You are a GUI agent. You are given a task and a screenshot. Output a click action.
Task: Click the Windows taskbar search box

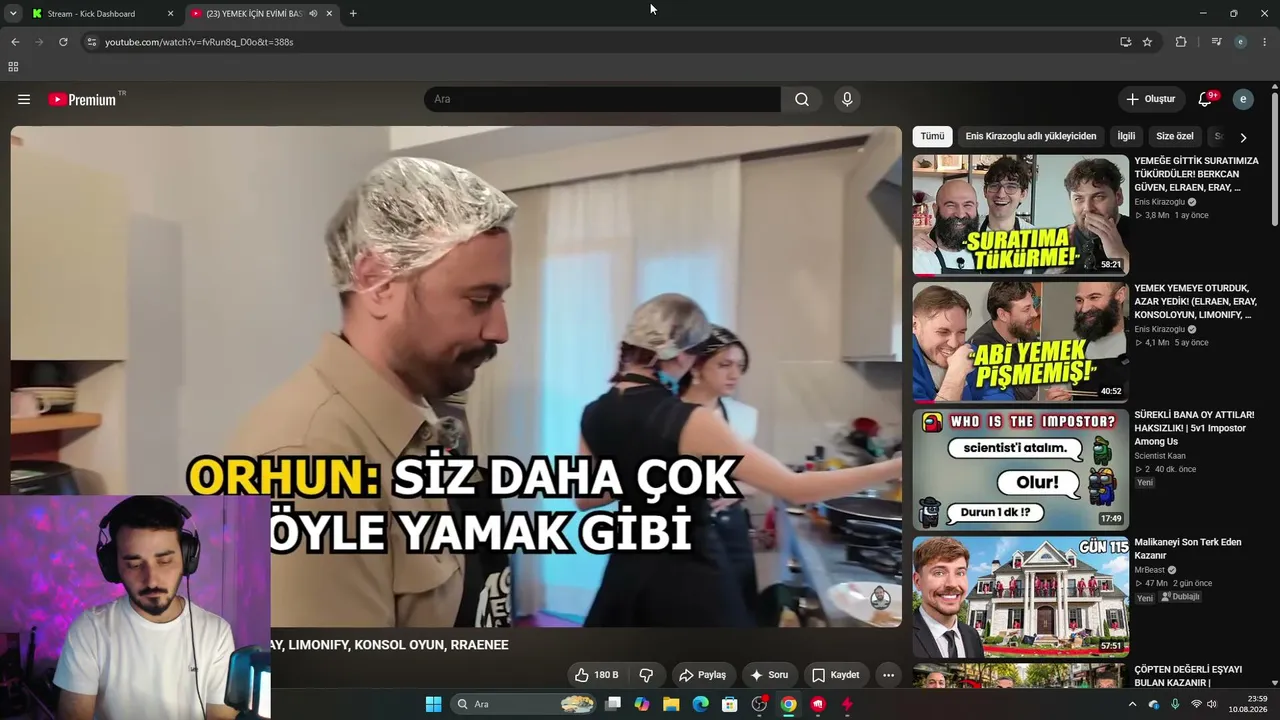tap(524, 704)
